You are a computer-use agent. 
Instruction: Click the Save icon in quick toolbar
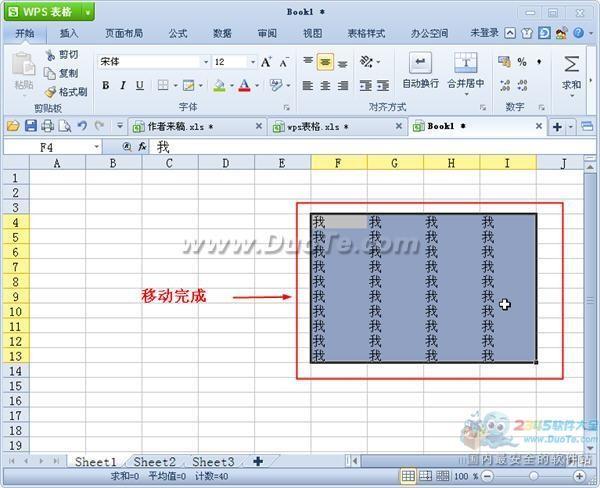click(x=30, y=126)
